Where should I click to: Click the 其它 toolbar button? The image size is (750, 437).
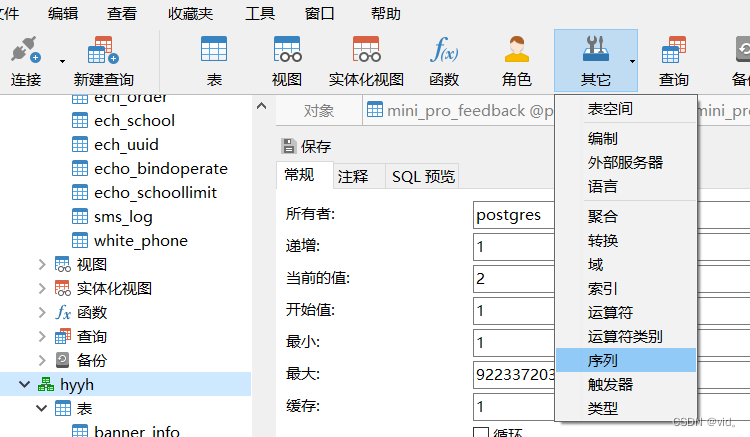596,61
